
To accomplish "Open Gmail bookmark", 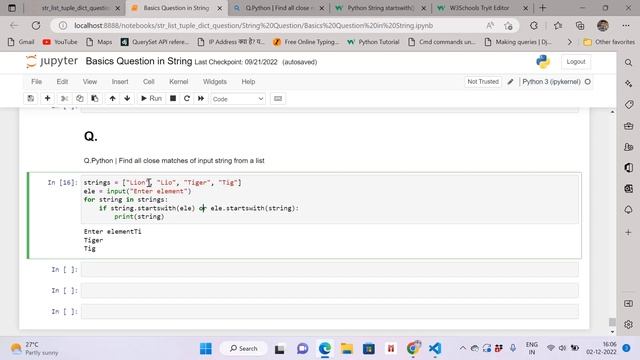I will 21,42.
